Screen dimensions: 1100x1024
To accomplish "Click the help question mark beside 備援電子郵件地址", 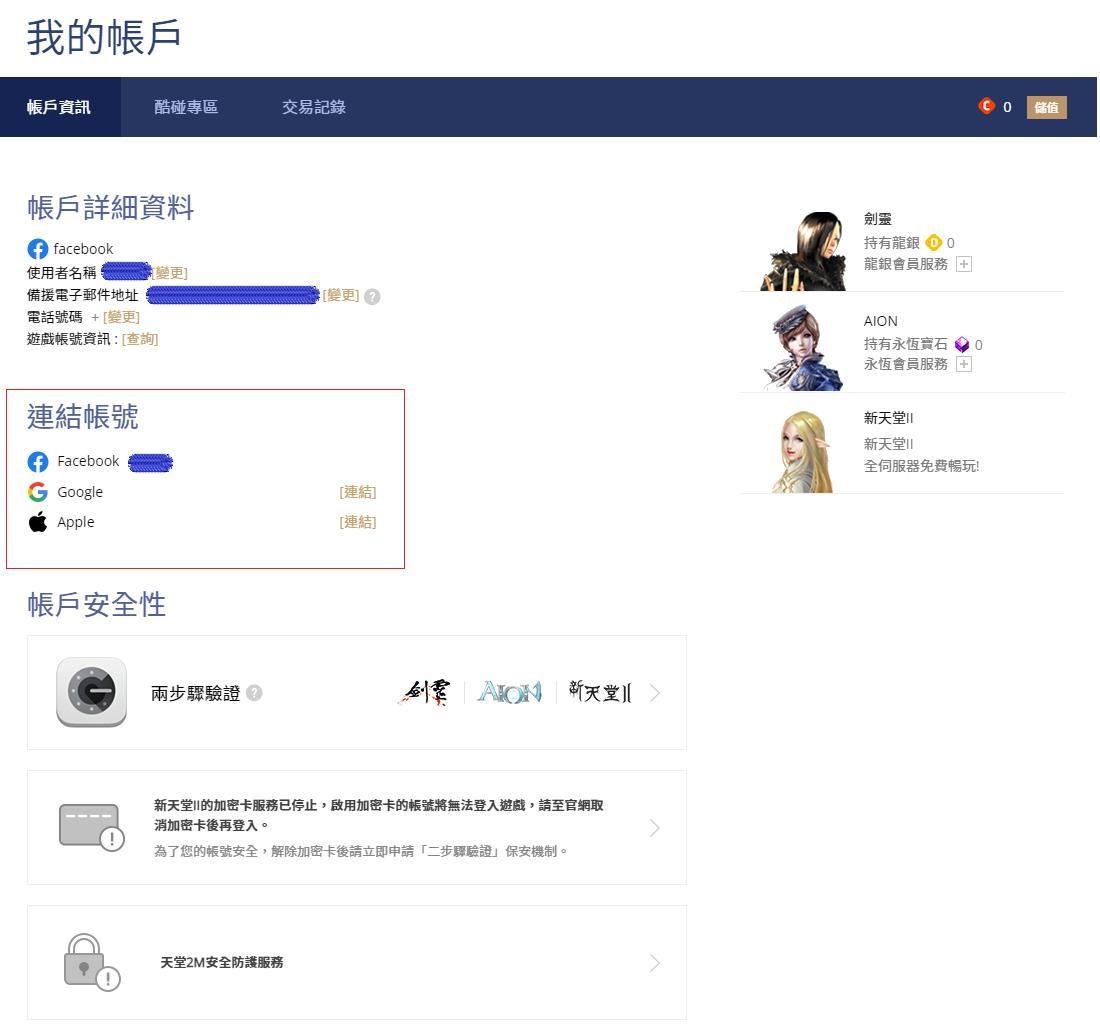I will 371,296.
